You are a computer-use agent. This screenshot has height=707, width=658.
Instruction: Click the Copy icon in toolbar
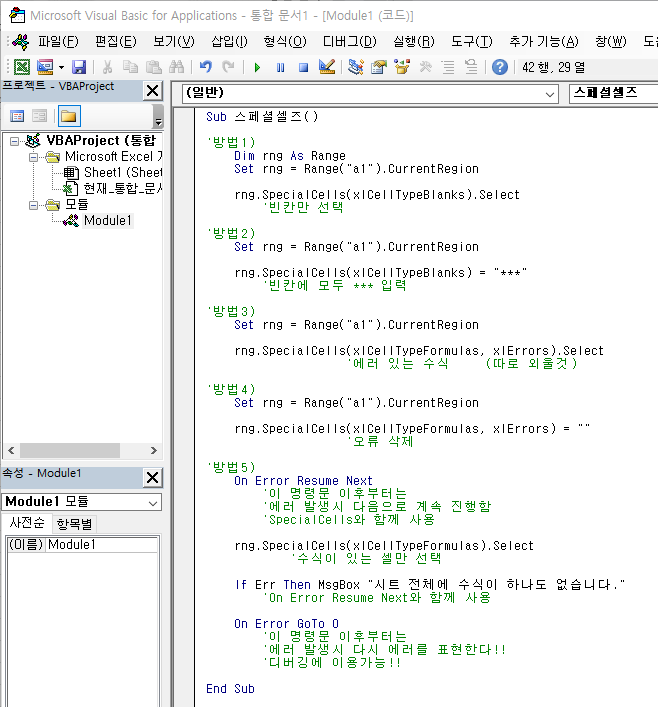(130, 67)
